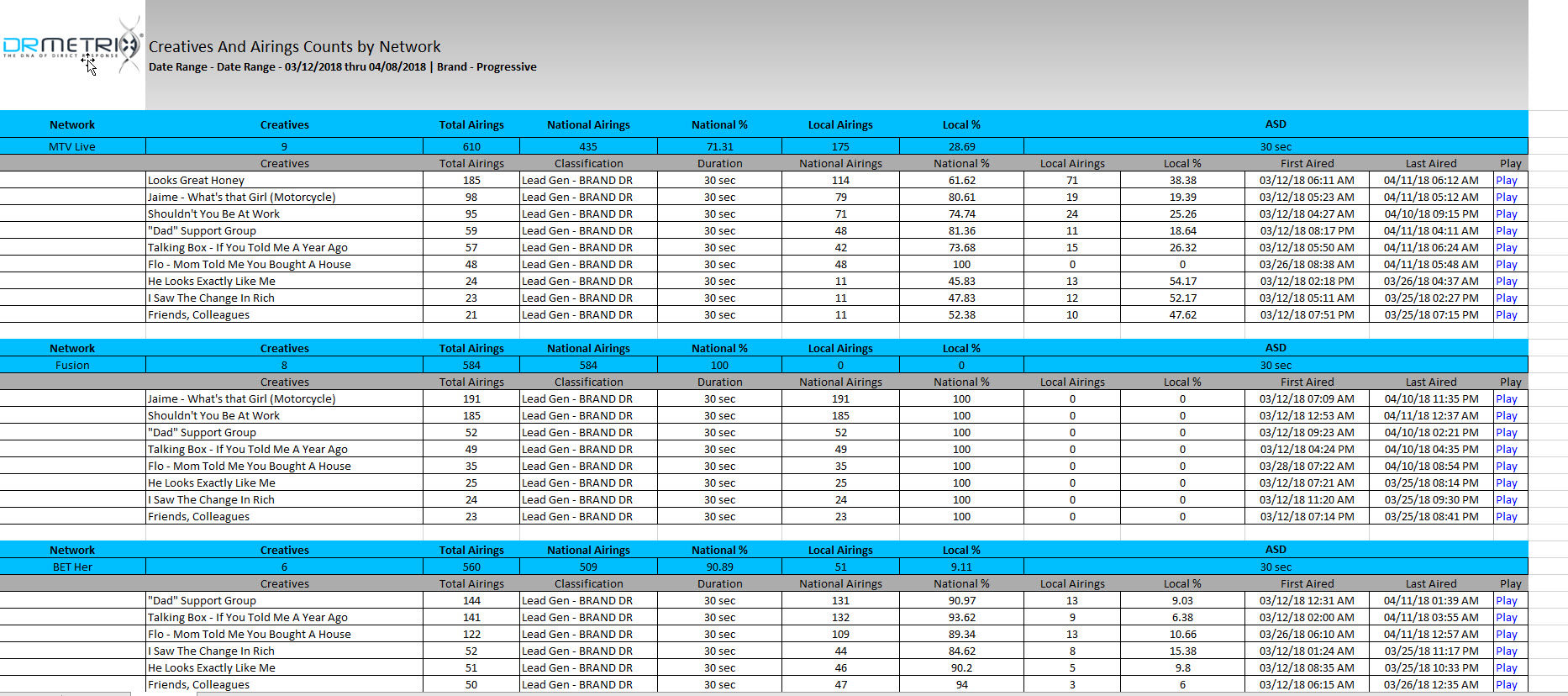Select MTV Live national airings value 435
Viewport: 1568px width, 696px height.
[588, 146]
